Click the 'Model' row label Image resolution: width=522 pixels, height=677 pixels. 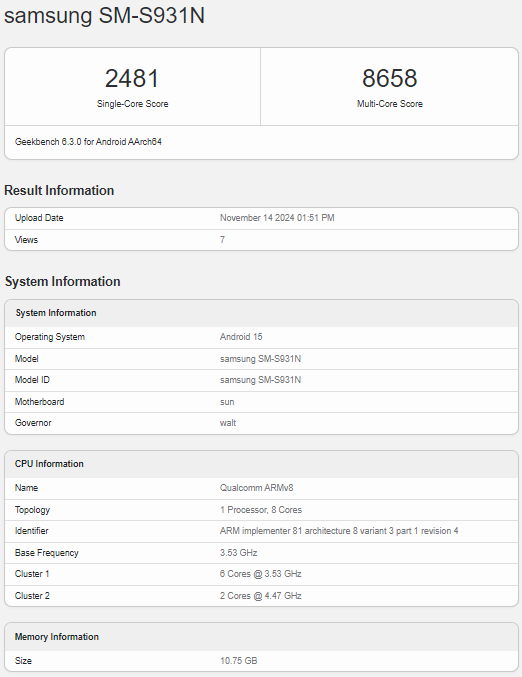pos(27,359)
